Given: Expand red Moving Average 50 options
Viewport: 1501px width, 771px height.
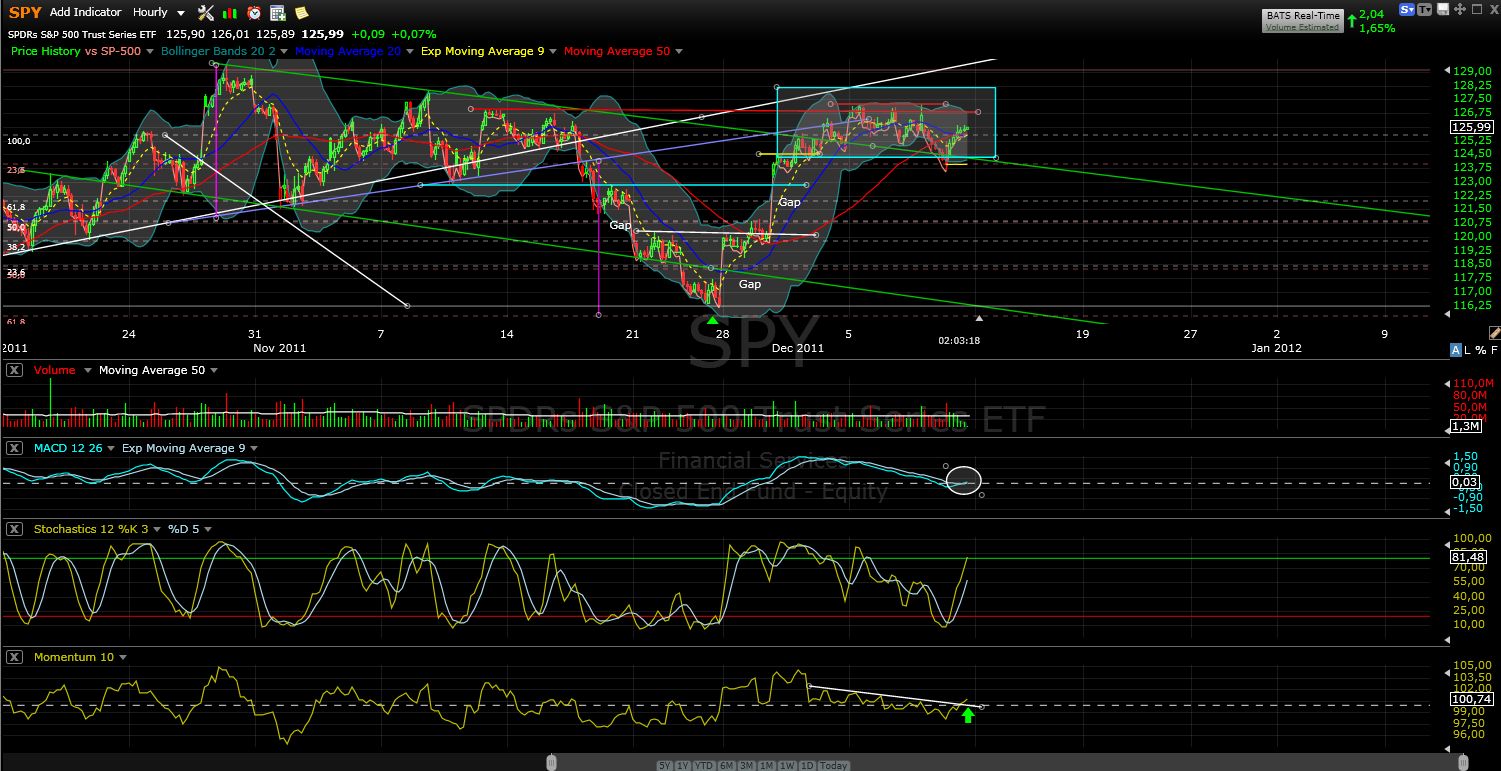Looking at the screenshot, I should (678, 51).
